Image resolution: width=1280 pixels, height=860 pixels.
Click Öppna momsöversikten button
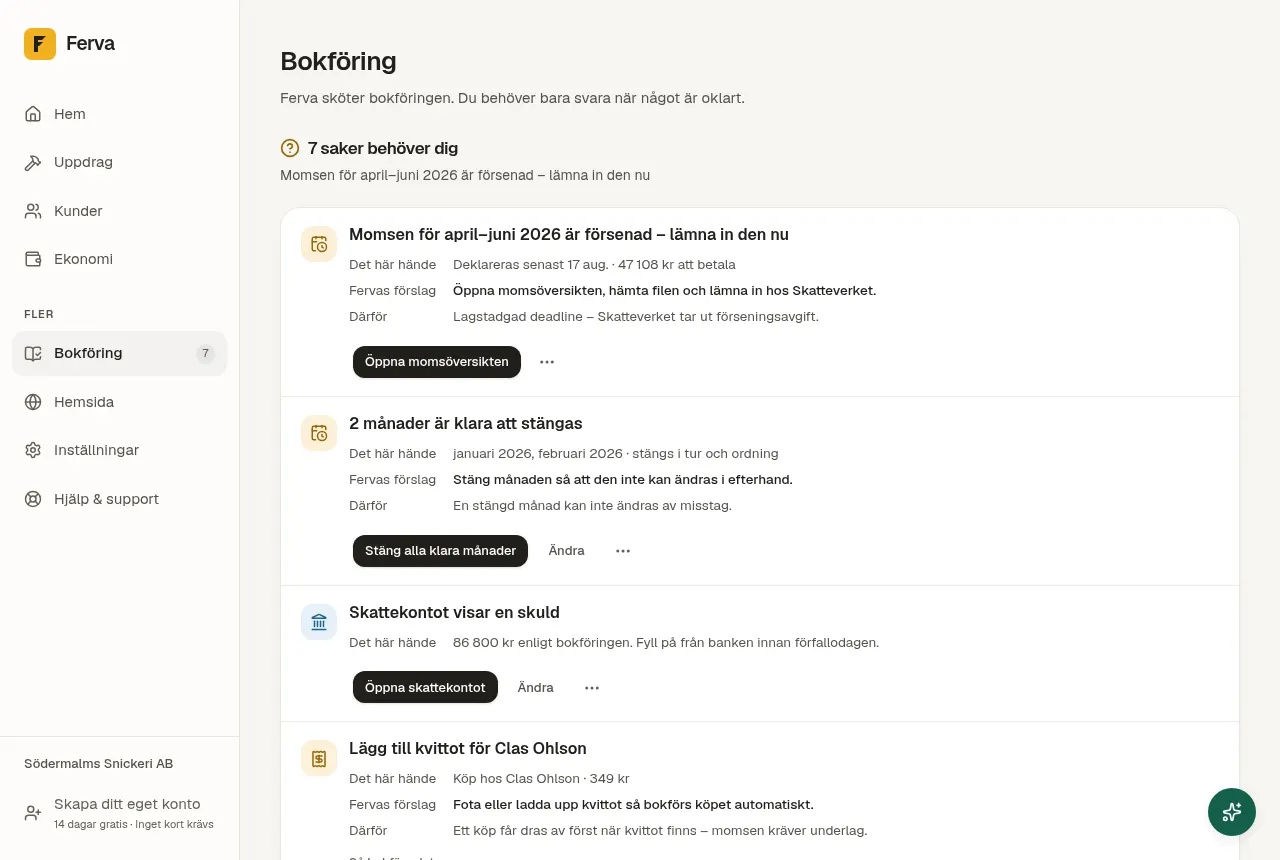coord(437,362)
